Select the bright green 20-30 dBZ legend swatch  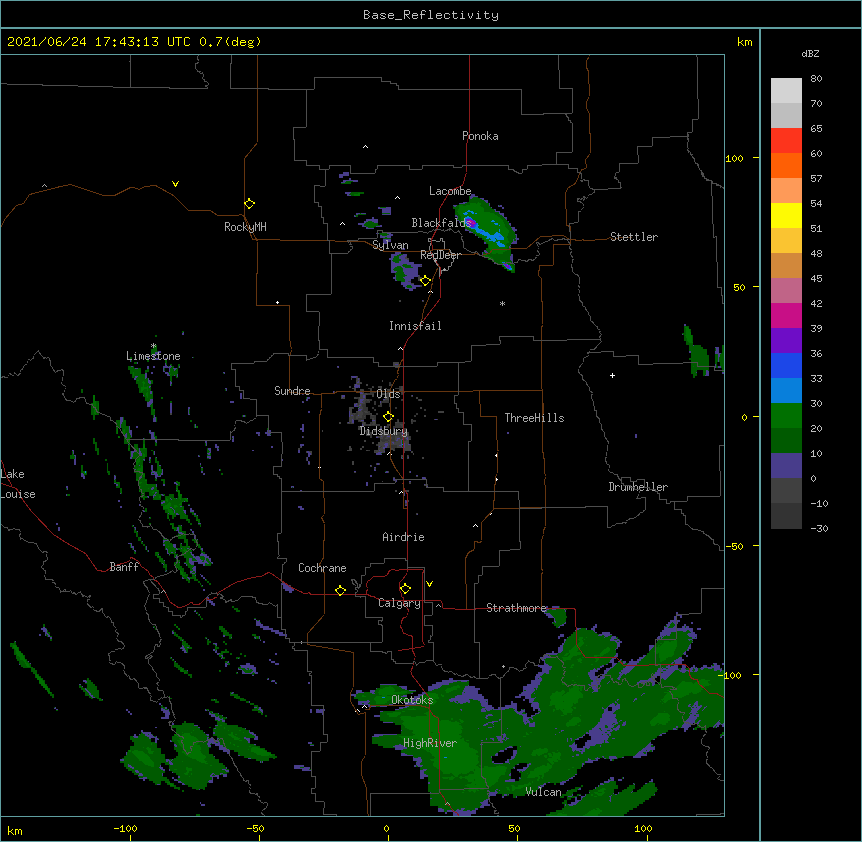tap(786, 416)
